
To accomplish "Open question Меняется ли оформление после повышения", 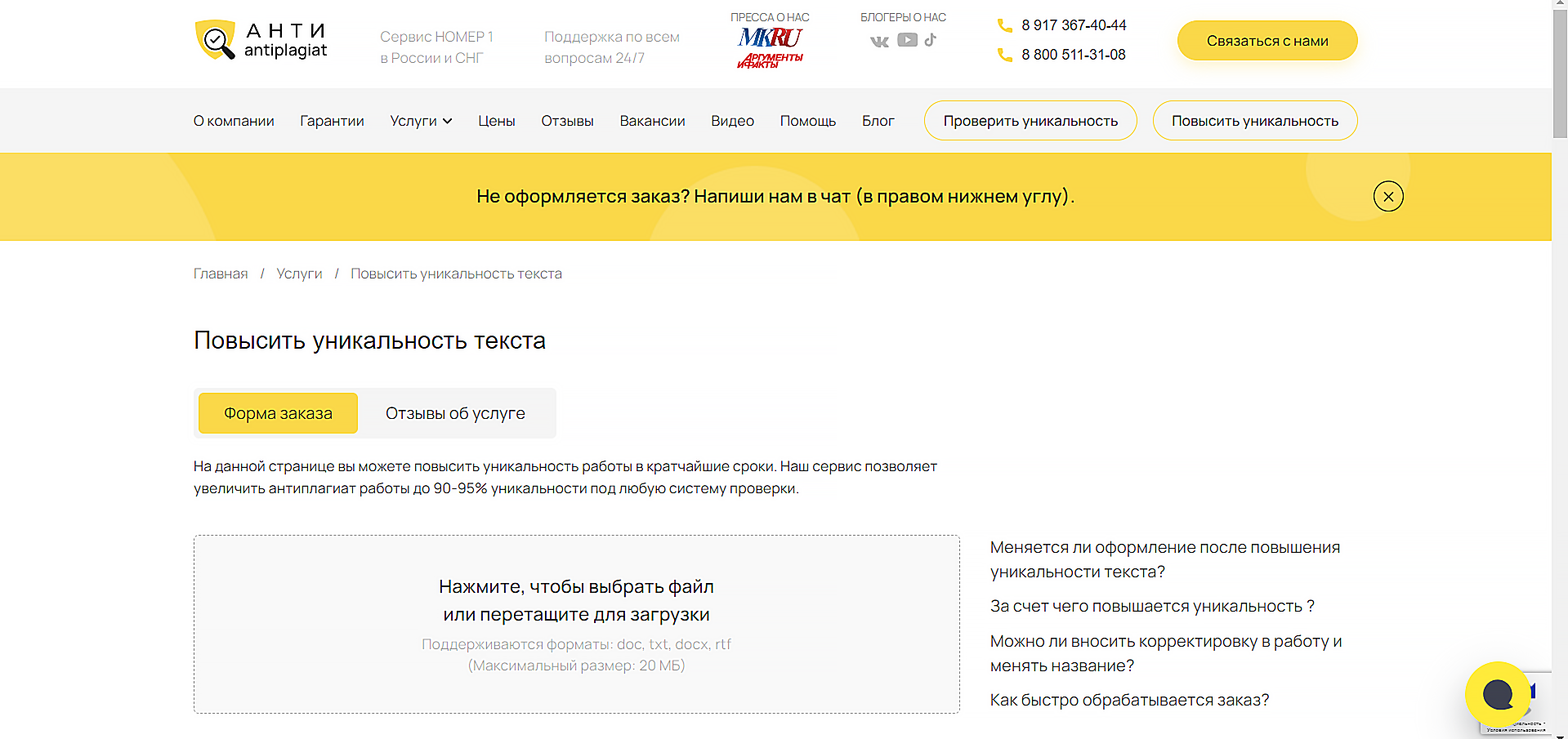I will [x=1165, y=559].
